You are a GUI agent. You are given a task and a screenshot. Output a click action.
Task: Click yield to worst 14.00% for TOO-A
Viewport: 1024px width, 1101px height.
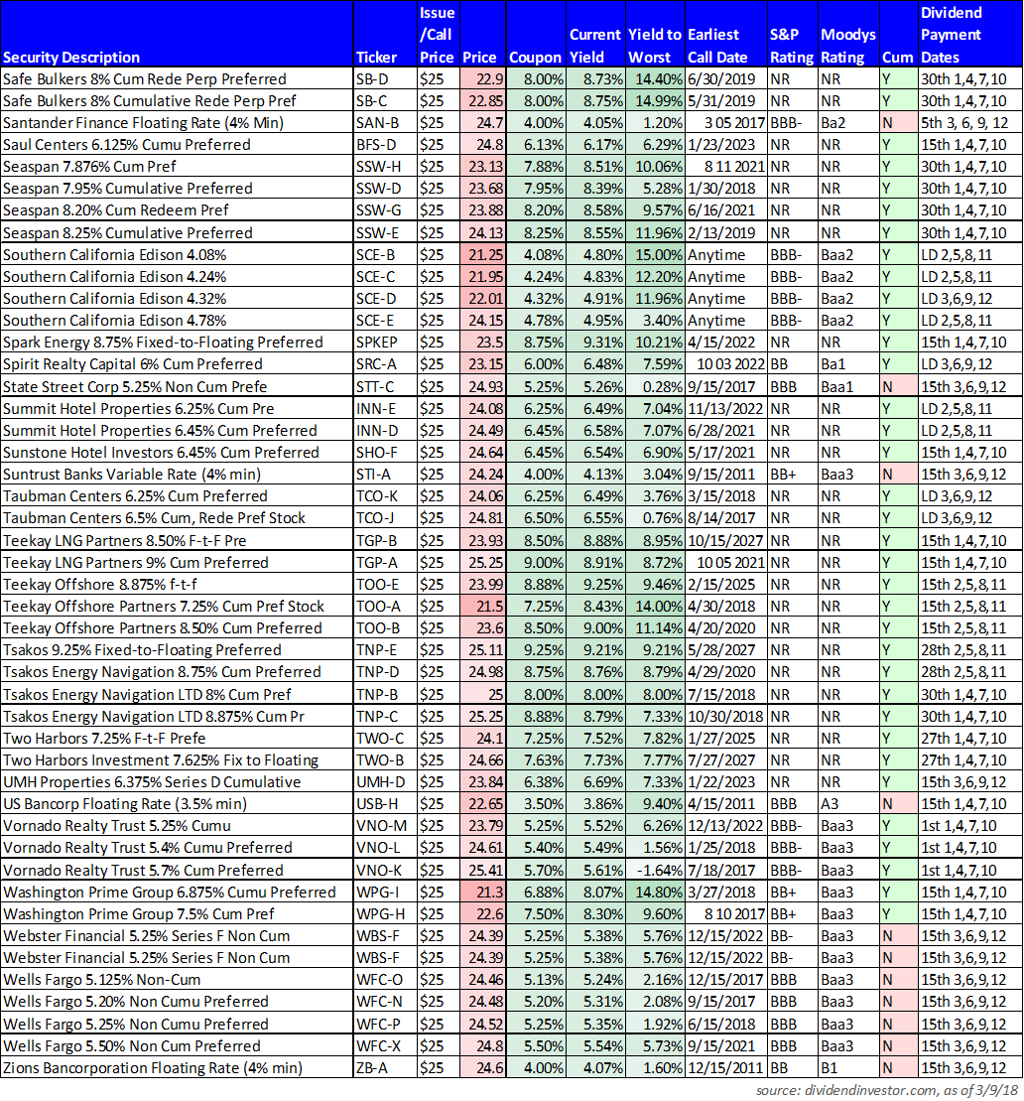click(x=654, y=606)
